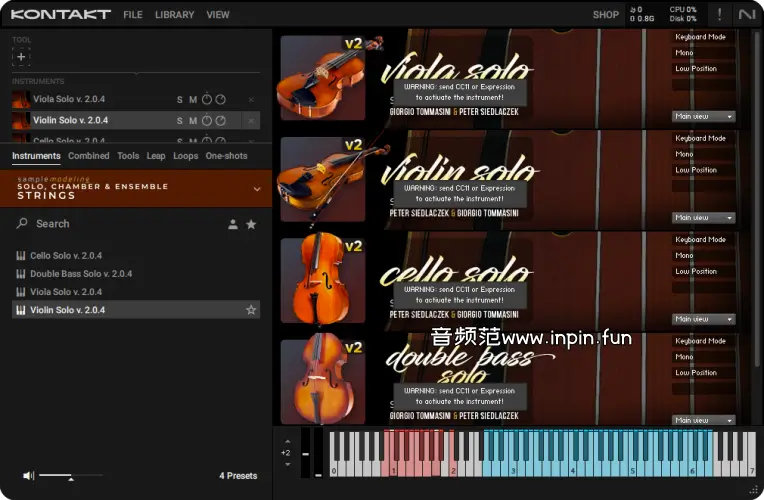This screenshot has width=764, height=500.
Task: Remove Violin Solo from the instrument rack
Action: tap(251, 120)
